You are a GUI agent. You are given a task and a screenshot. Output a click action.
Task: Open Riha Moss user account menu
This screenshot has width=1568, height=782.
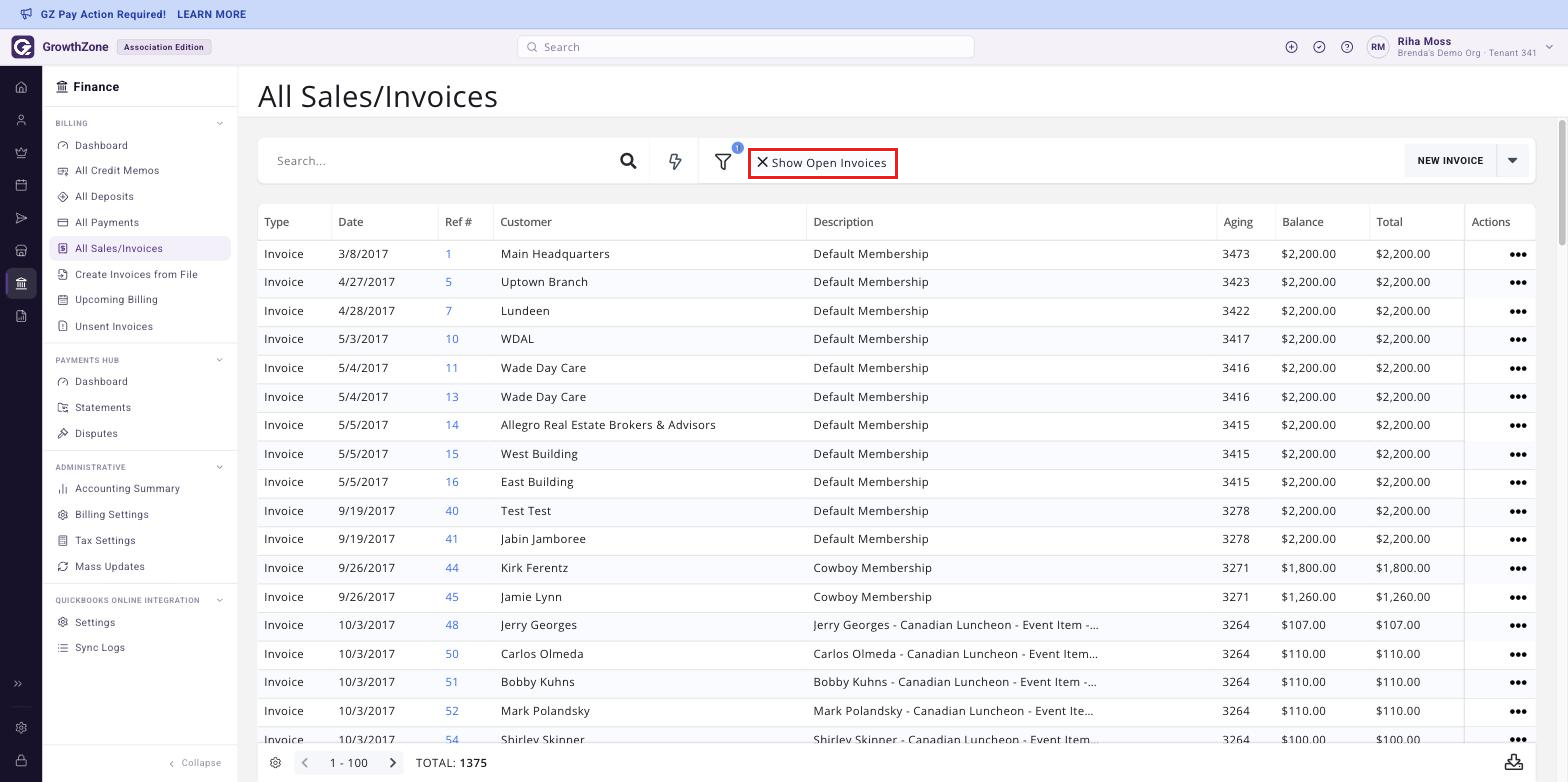[x=1459, y=47]
